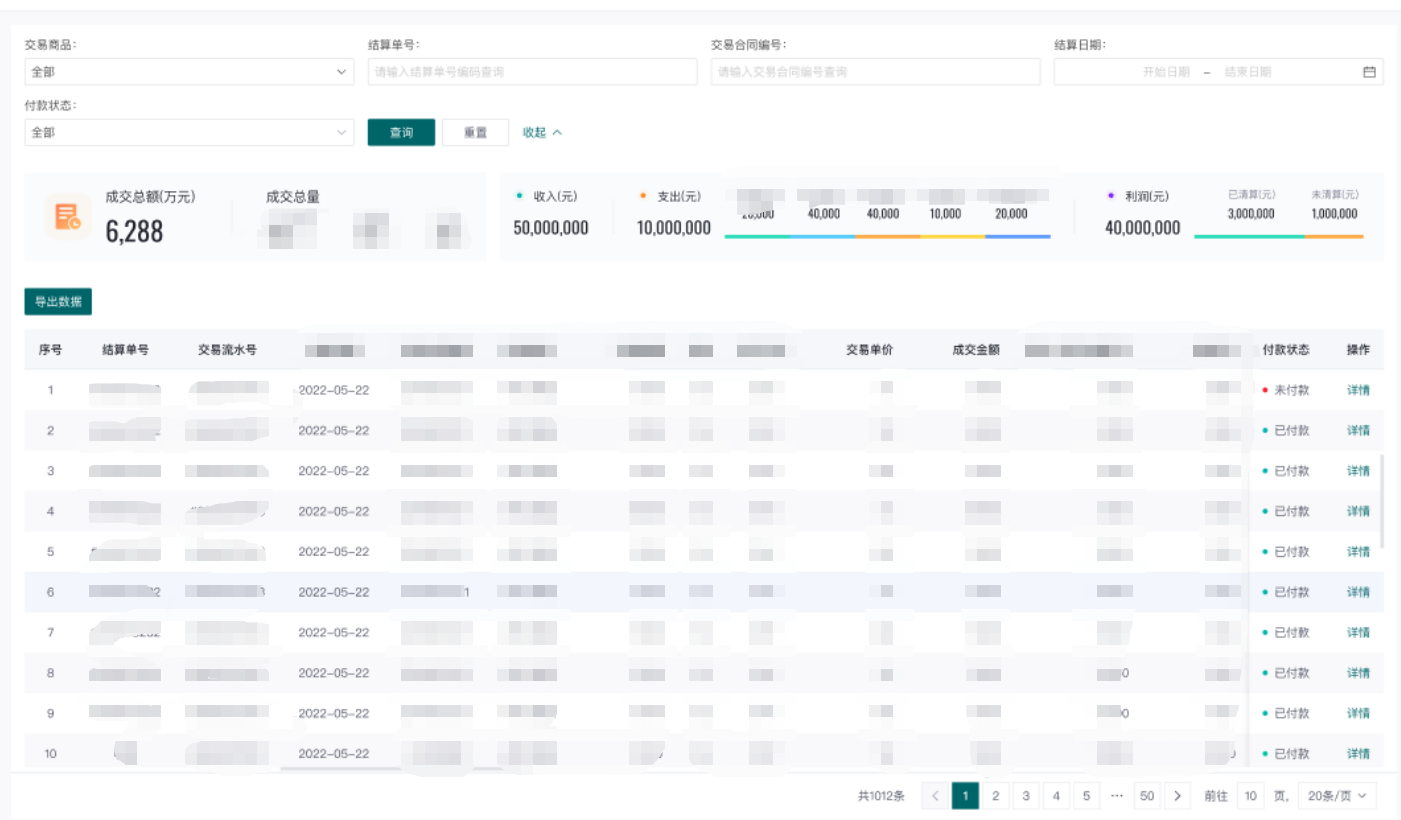Select page 3 in pagination

click(x=1026, y=796)
